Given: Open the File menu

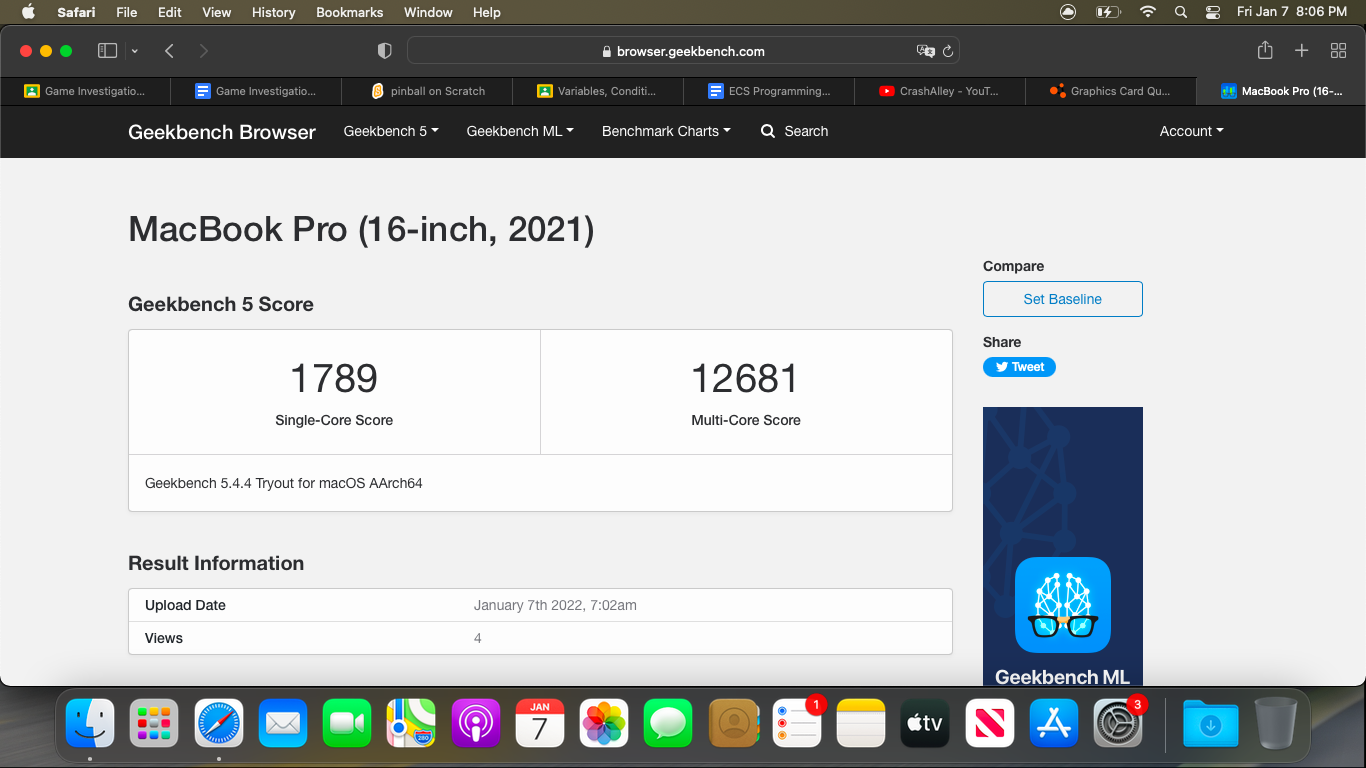Looking at the screenshot, I should [x=126, y=12].
